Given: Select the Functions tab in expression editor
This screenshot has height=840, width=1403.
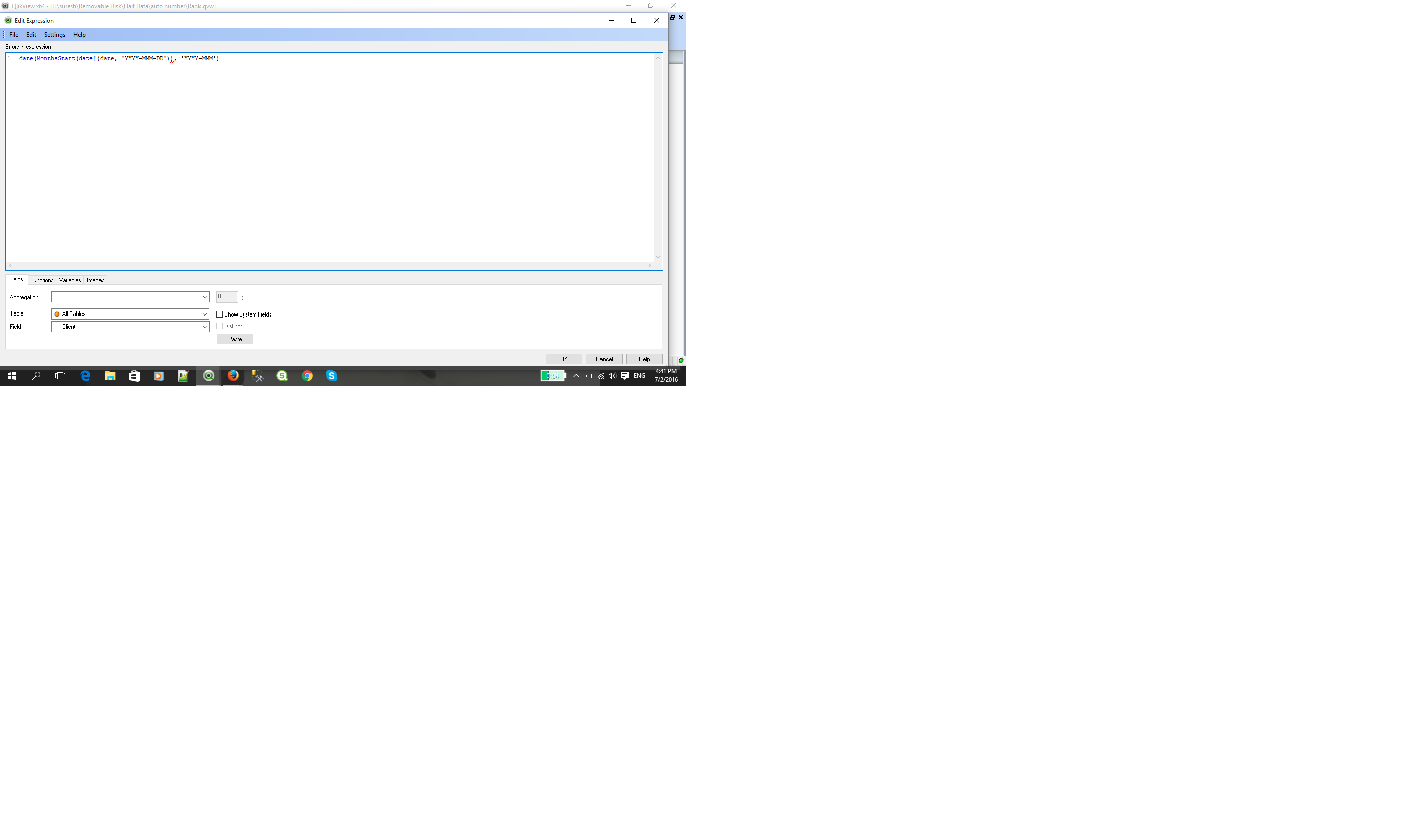Looking at the screenshot, I should pyautogui.click(x=41, y=279).
